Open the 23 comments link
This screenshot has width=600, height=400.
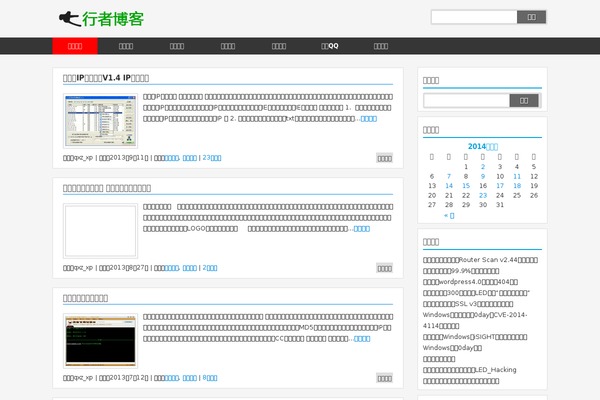pos(212,158)
